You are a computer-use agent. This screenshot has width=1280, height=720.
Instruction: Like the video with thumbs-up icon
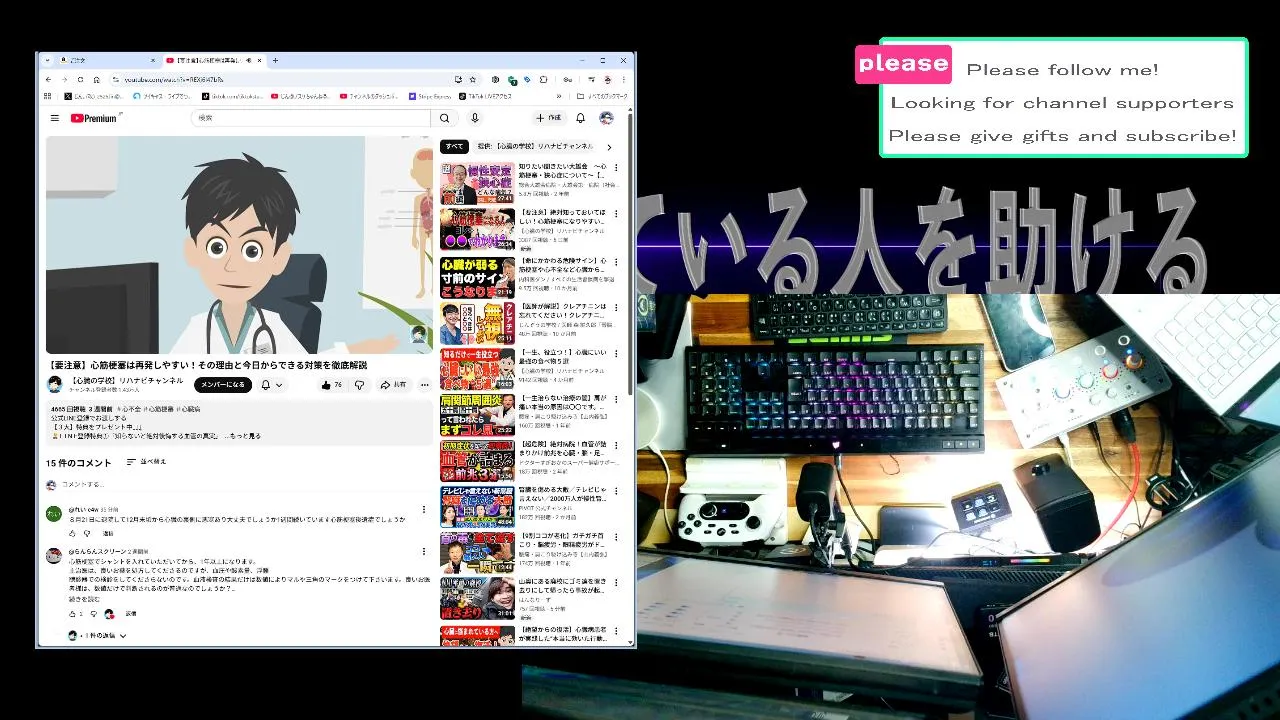330,385
